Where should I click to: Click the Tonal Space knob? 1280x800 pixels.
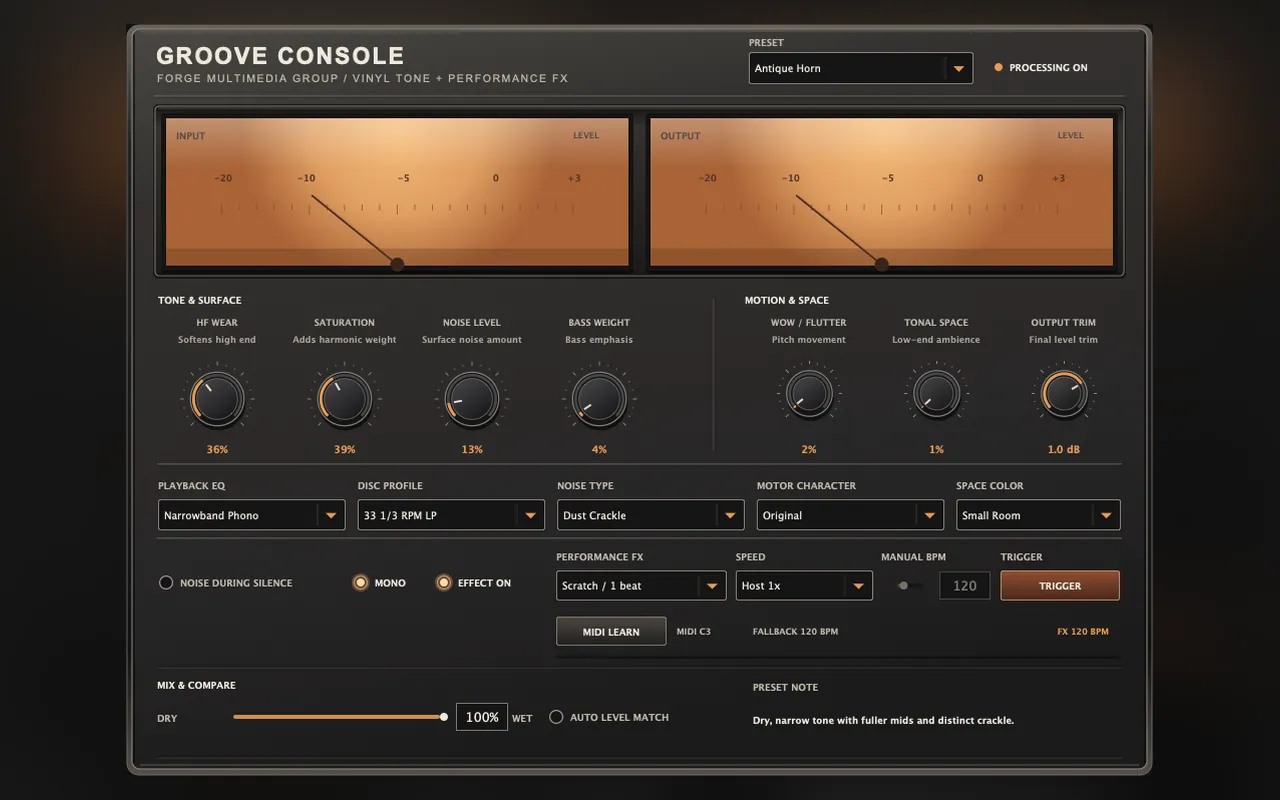936,394
